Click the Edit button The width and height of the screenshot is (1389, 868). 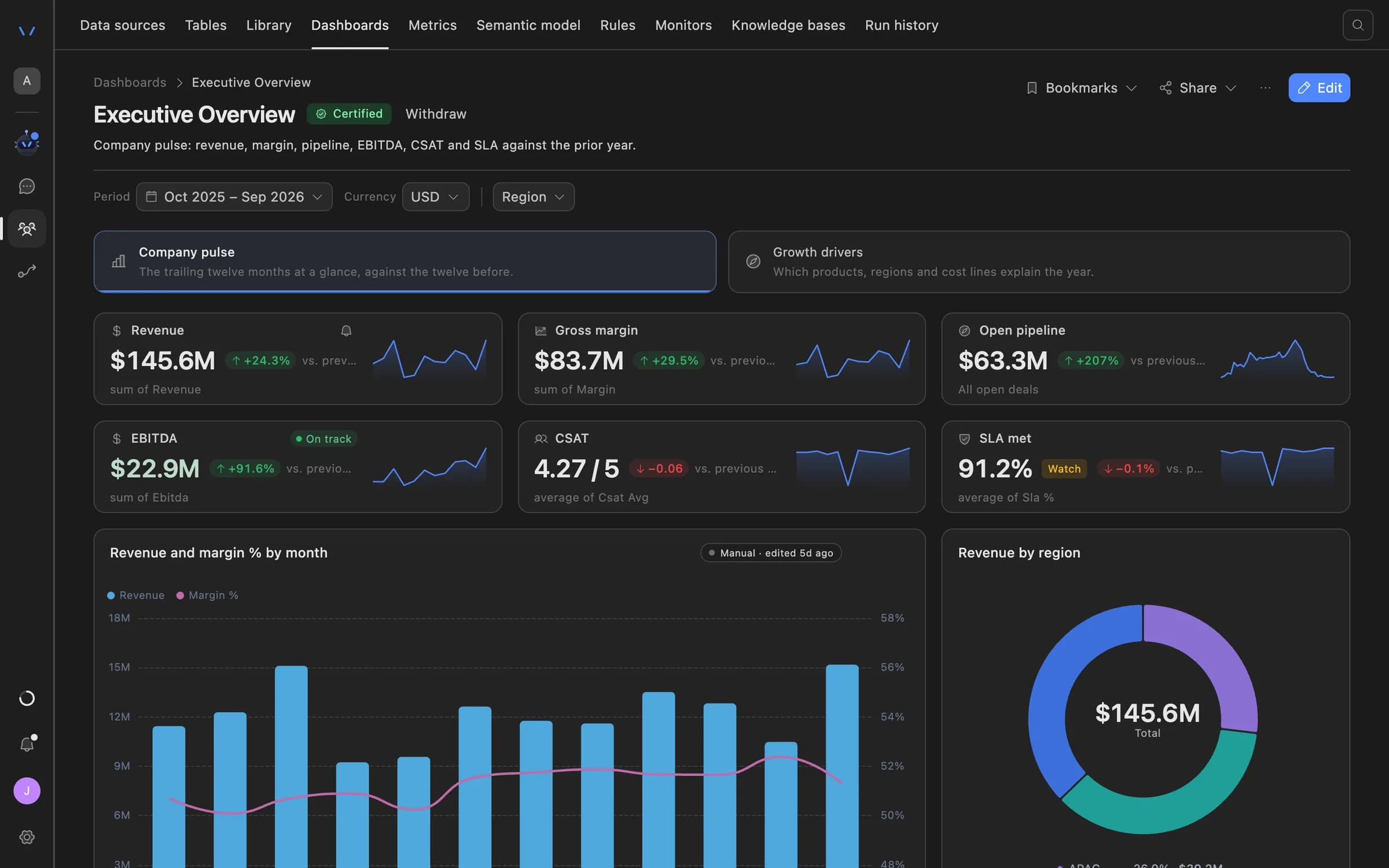tap(1319, 88)
